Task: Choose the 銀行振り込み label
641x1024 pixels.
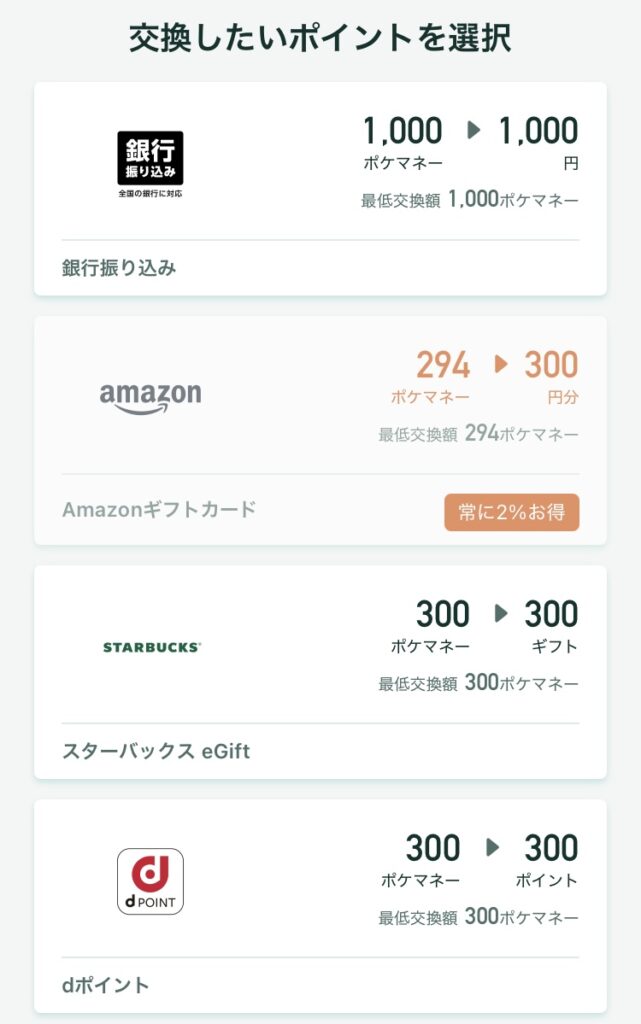Action: [x=119, y=267]
